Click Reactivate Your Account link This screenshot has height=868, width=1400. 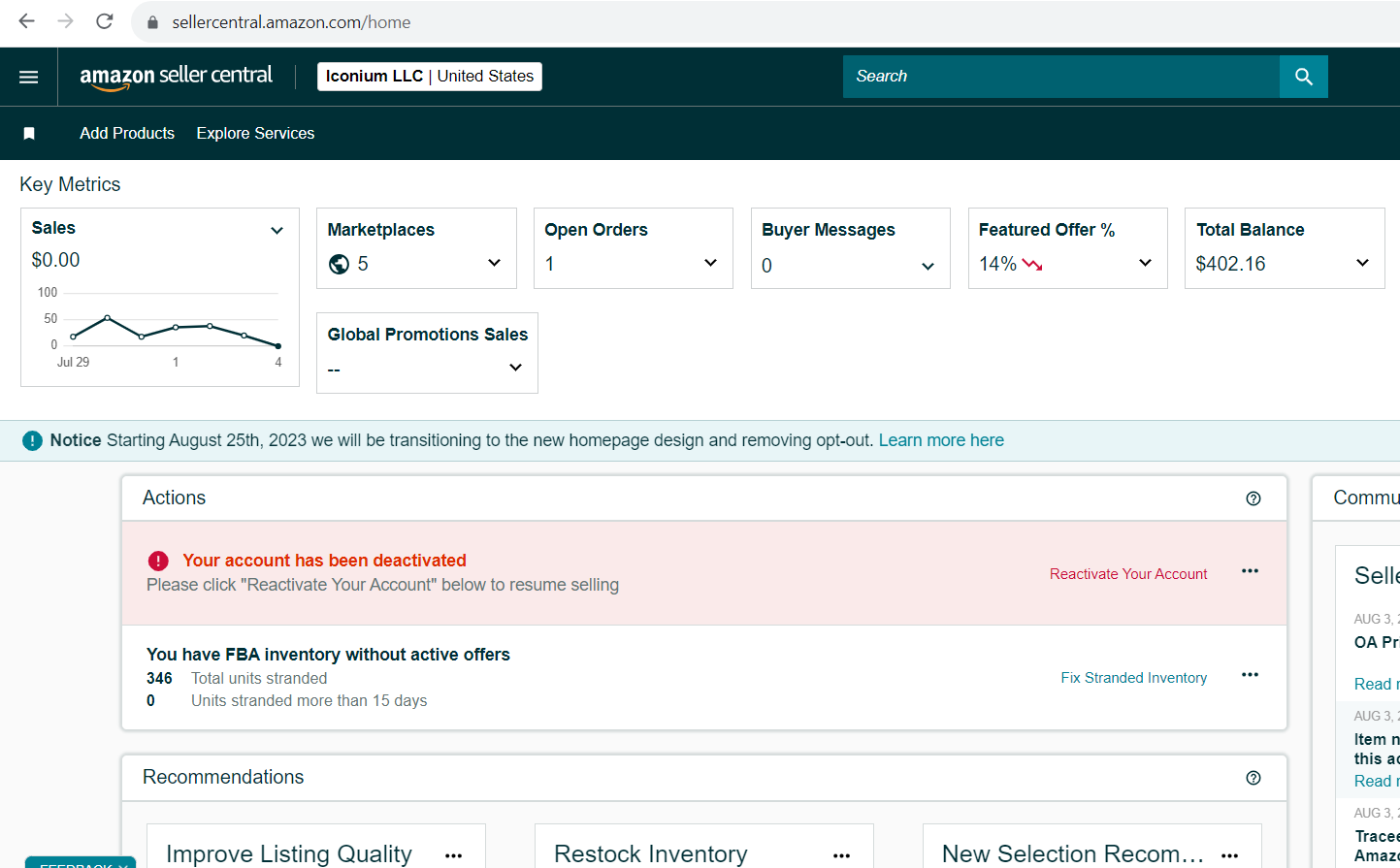click(1128, 574)
